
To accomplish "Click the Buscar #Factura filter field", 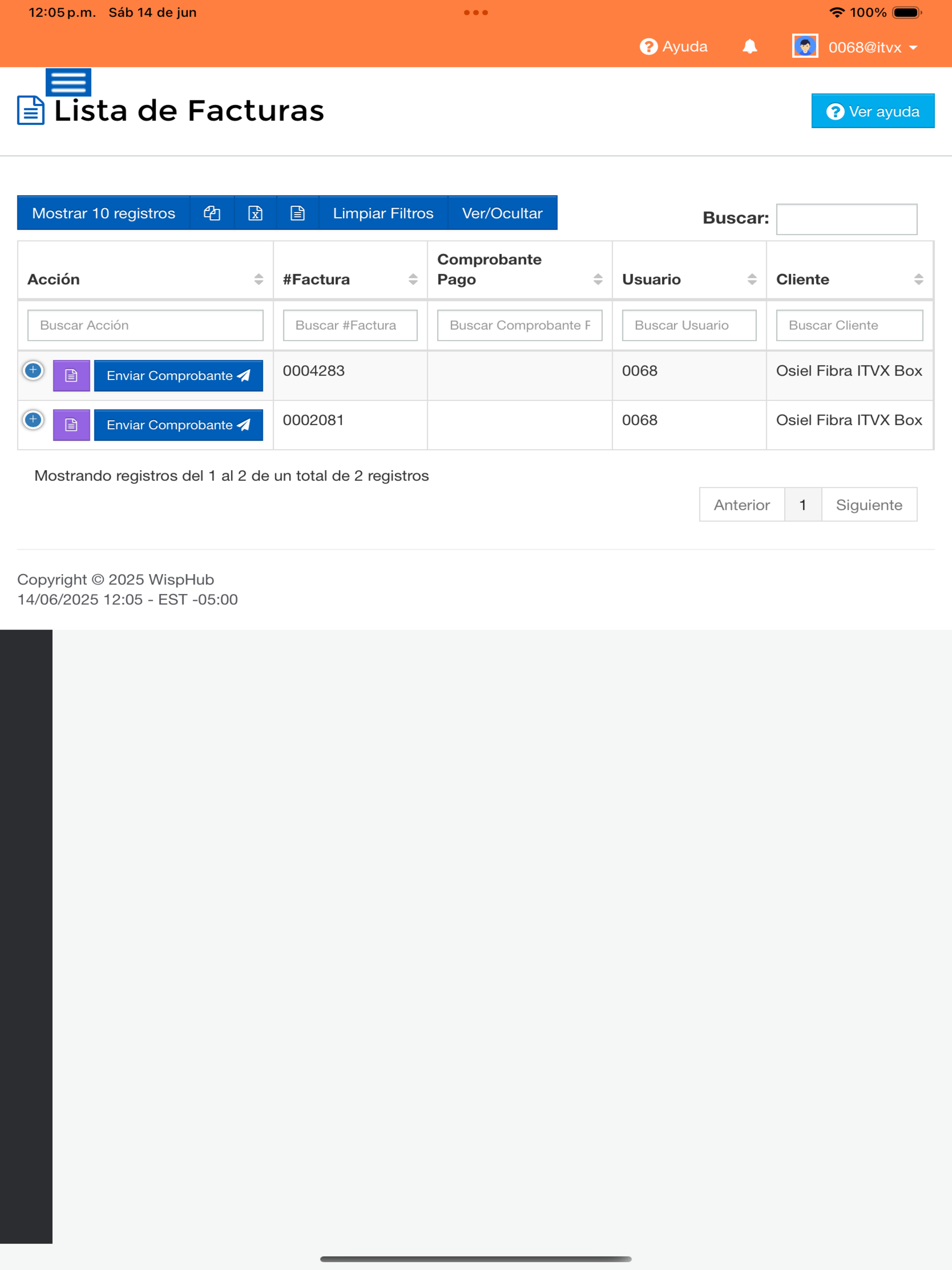I will coord(350,325).
